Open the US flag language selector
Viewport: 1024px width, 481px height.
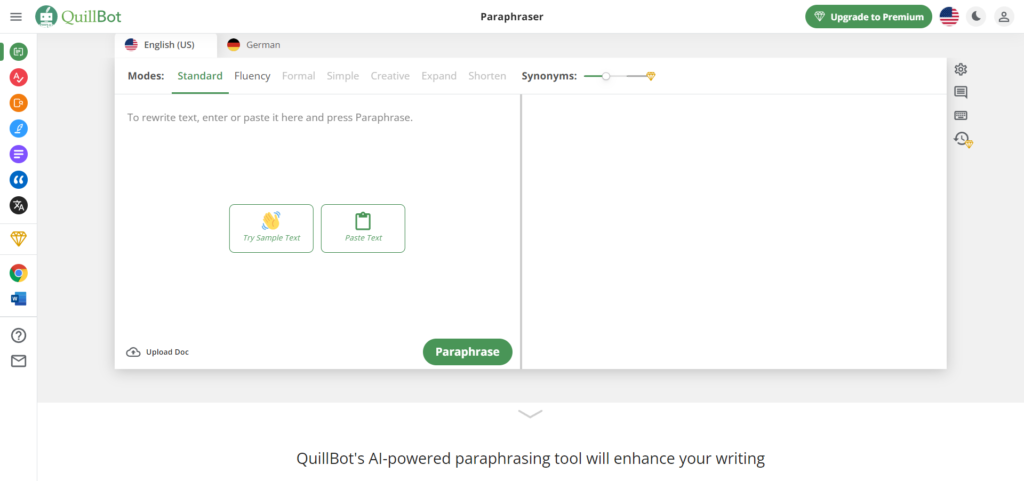click(x=949, y=17)
